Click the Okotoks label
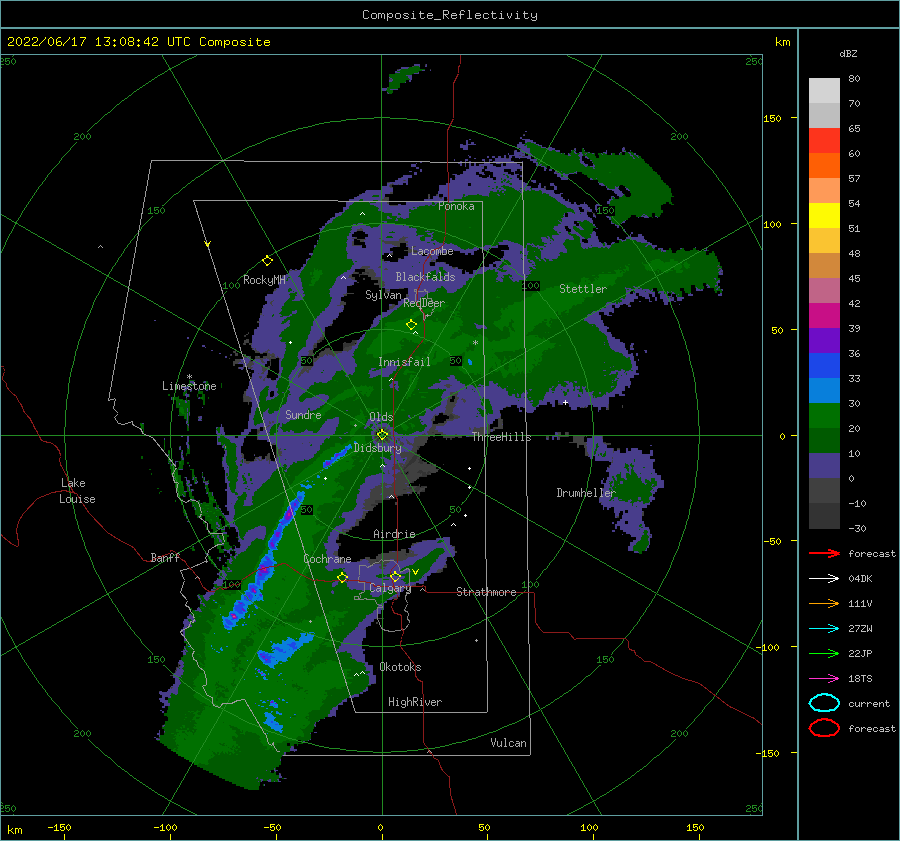Viewport: 900px width, 841px height. 400,667
